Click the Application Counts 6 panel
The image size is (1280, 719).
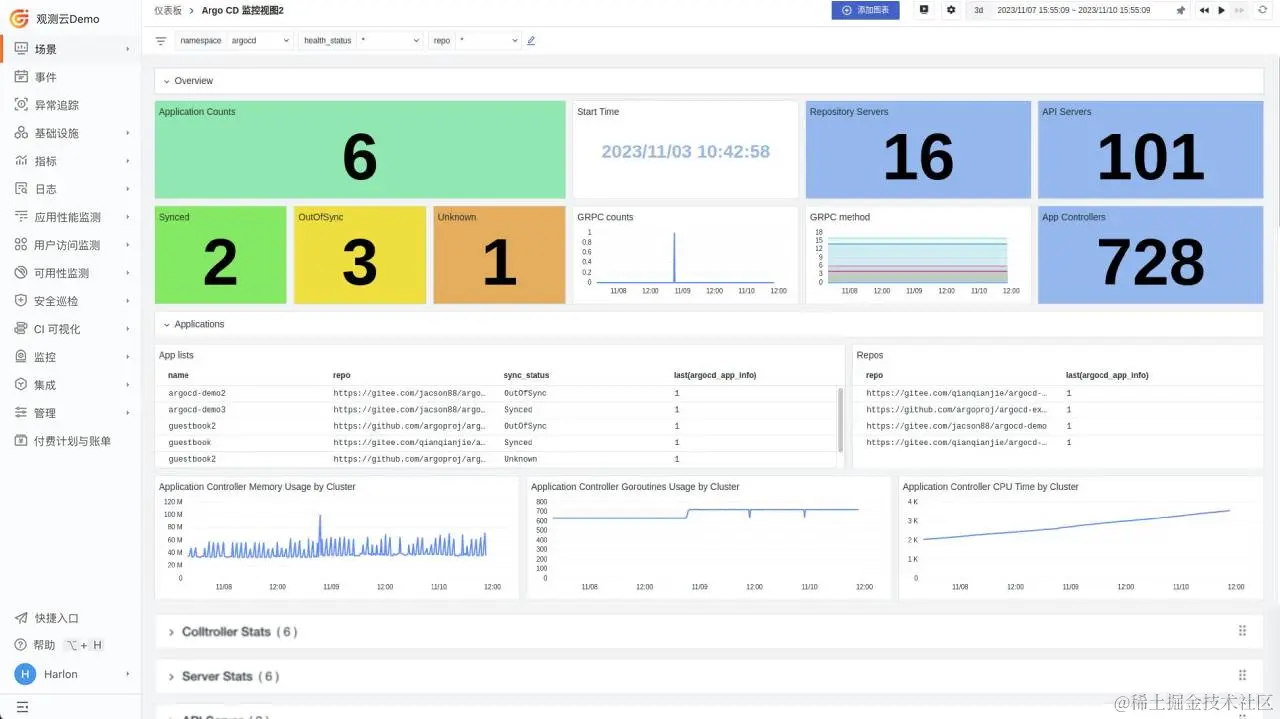click(x=360, y=150)
